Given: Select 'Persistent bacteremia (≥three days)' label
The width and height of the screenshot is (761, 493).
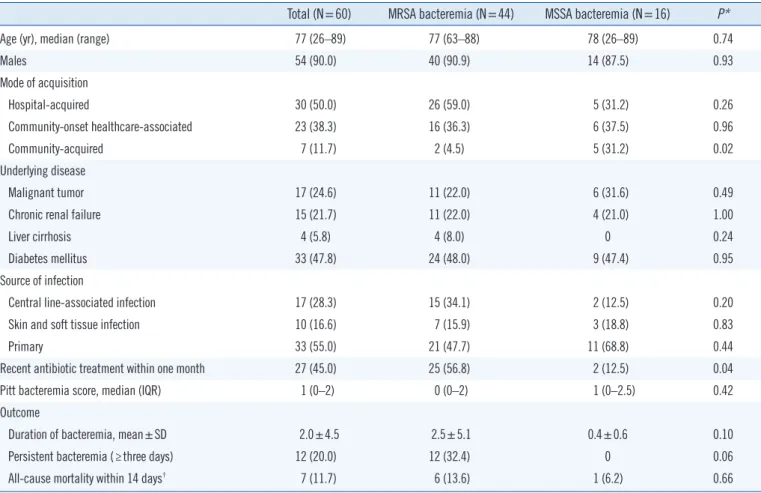Looking at the screenshot, I should pos(91,457).
